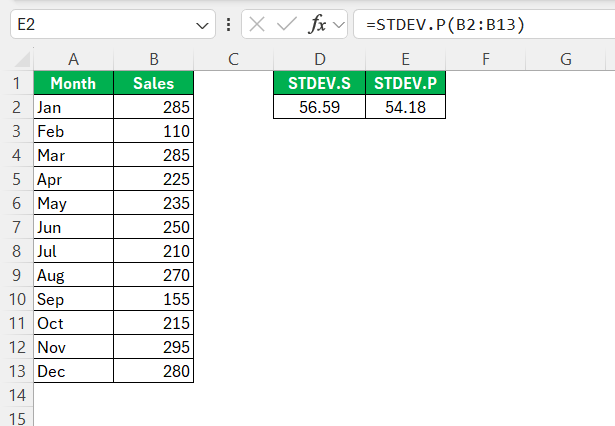This screenshot has width=615, height=426.
Task: Select column C header
Action: click(233, 59)
